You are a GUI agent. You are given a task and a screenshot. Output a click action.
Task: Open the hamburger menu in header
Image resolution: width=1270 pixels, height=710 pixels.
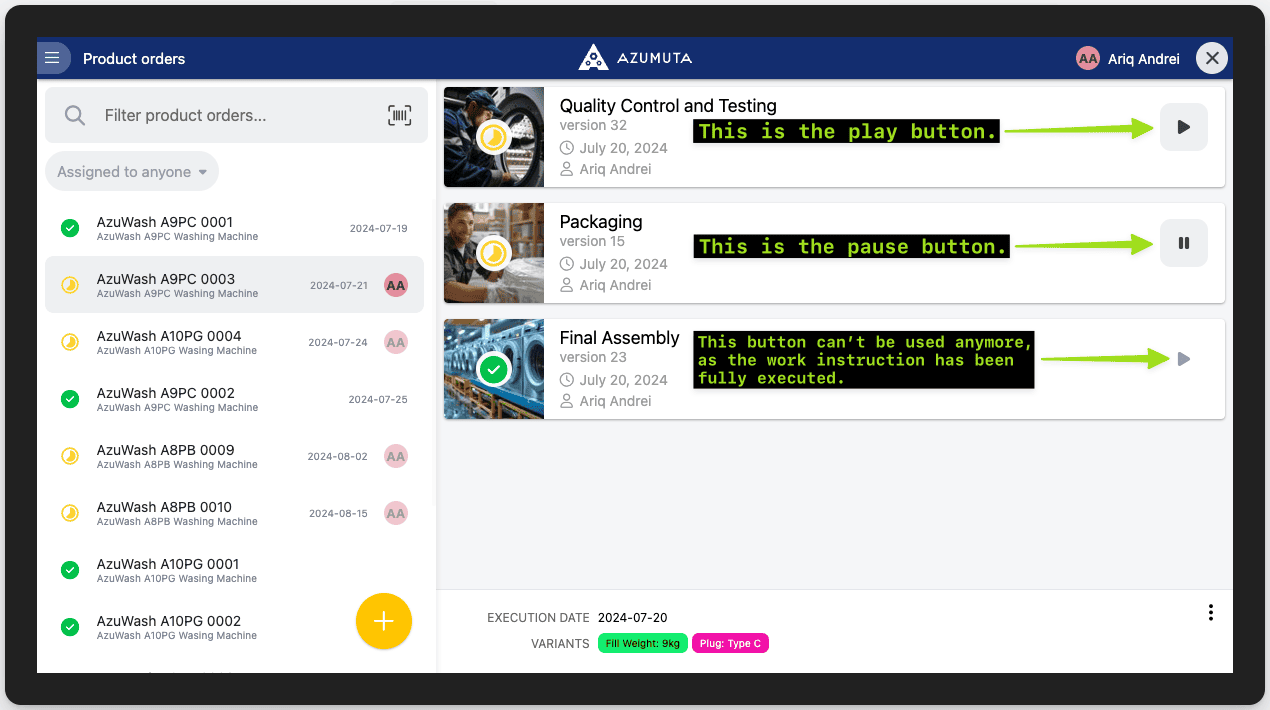[53, 59]
